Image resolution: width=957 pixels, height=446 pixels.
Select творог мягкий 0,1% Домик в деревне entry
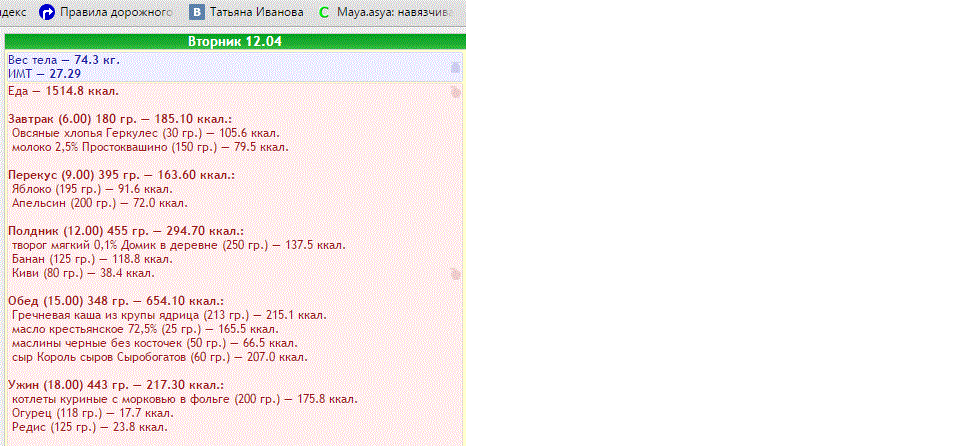click(179, 245)
